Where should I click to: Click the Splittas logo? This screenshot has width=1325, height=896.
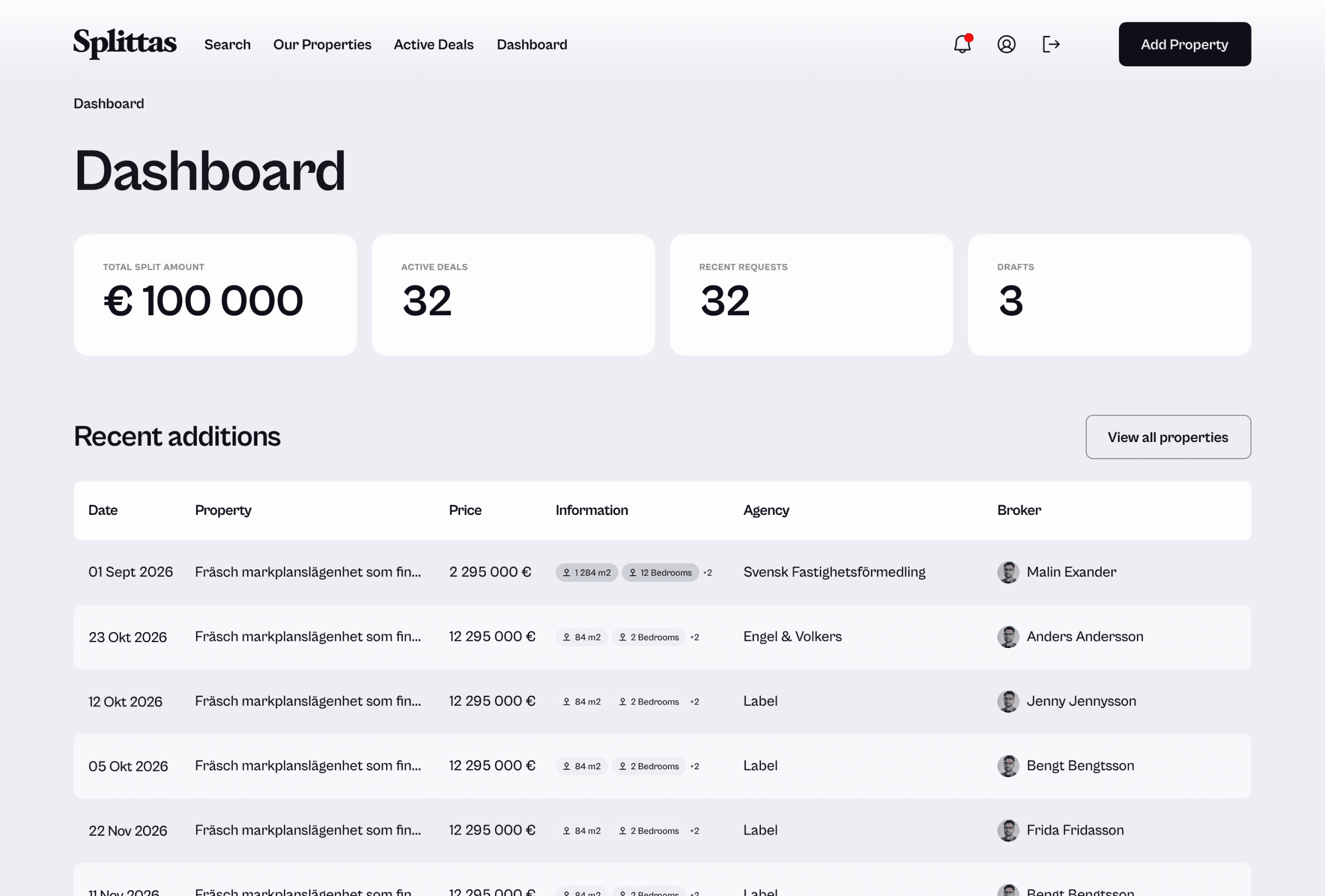pos(125,43)
